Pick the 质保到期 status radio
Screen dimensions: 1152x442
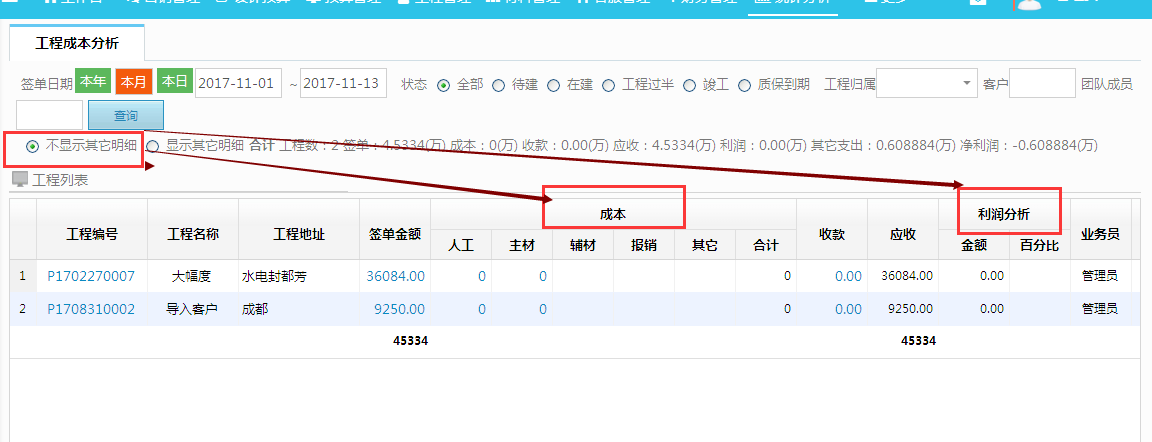[744, 85]
